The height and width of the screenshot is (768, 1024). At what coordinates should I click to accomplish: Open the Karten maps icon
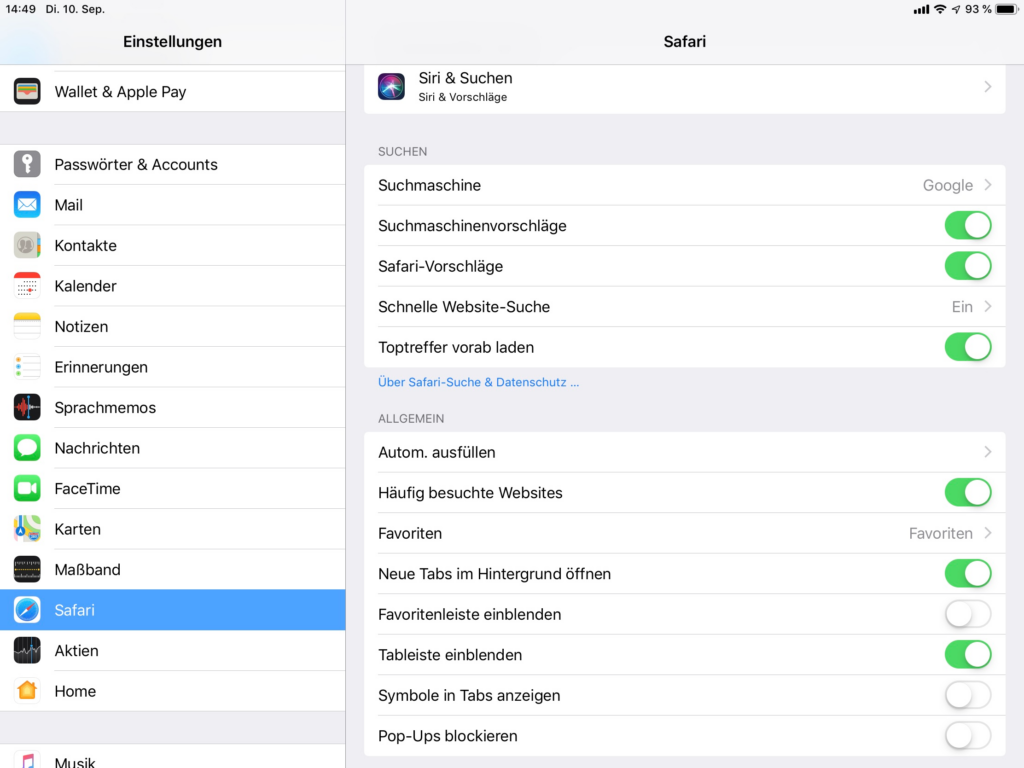27,529
